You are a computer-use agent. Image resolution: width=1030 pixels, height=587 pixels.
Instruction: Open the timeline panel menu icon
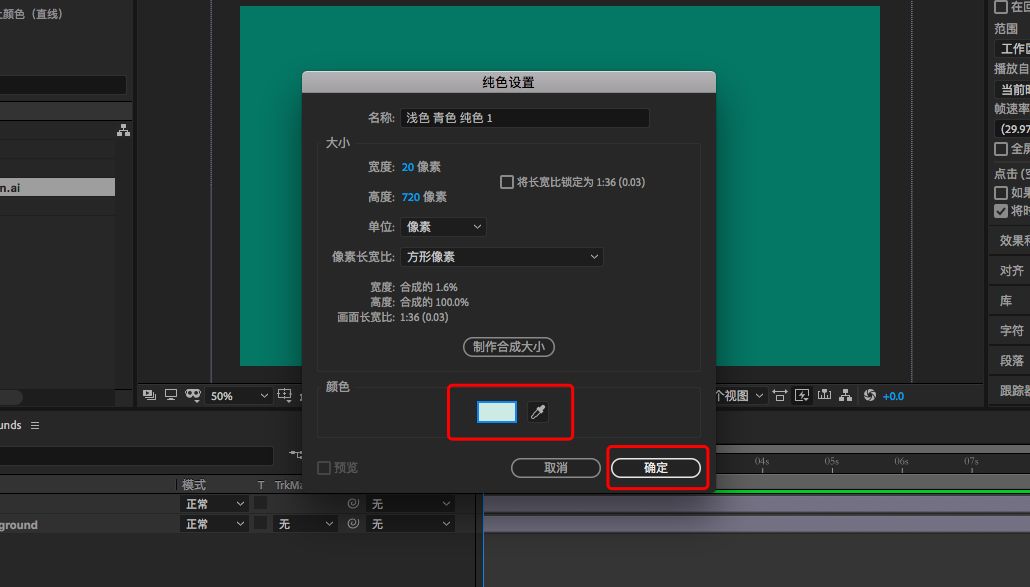(x=35, y=425)
